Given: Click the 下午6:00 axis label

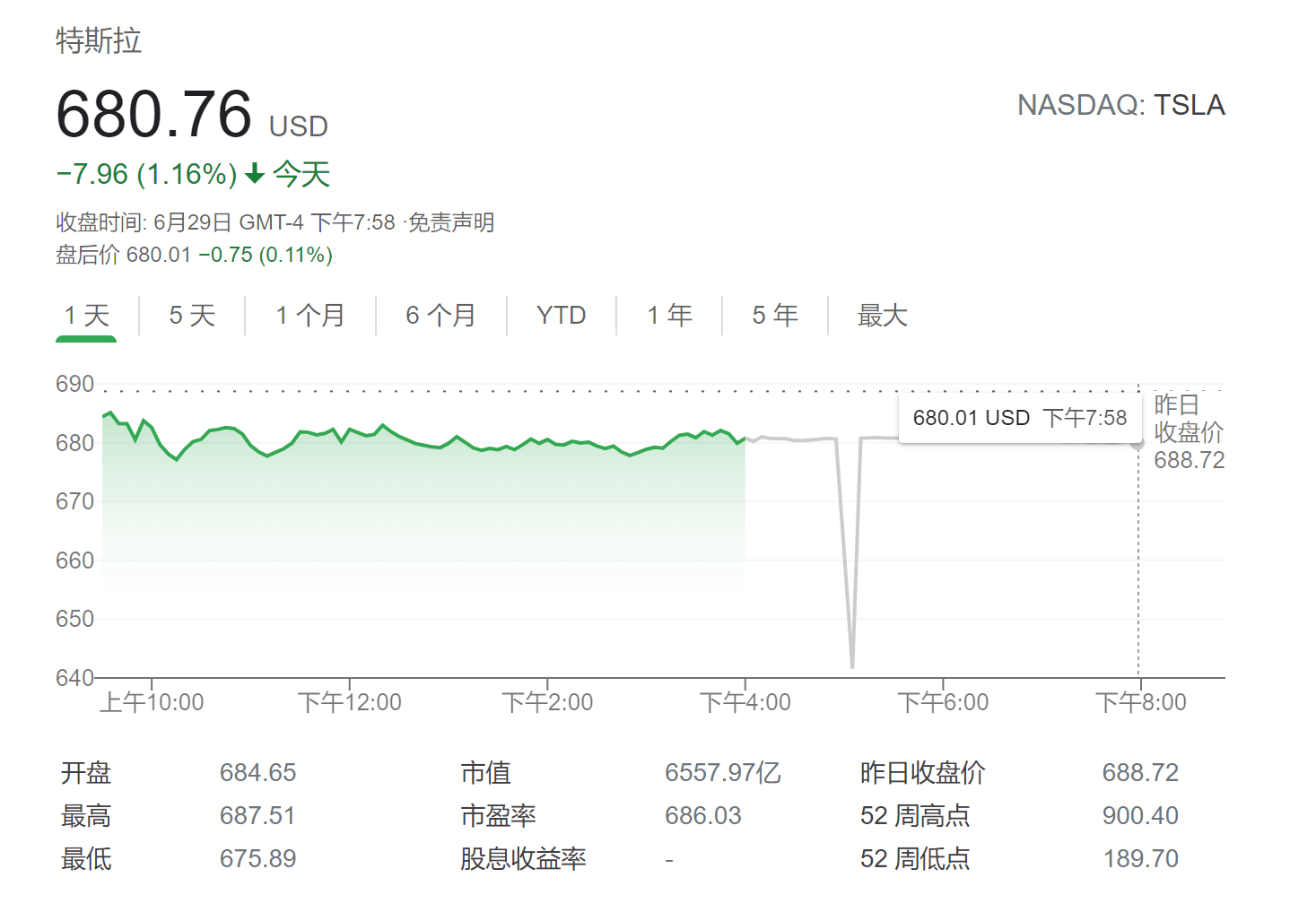Looking at the screenshot, I should tap(943, 702).
